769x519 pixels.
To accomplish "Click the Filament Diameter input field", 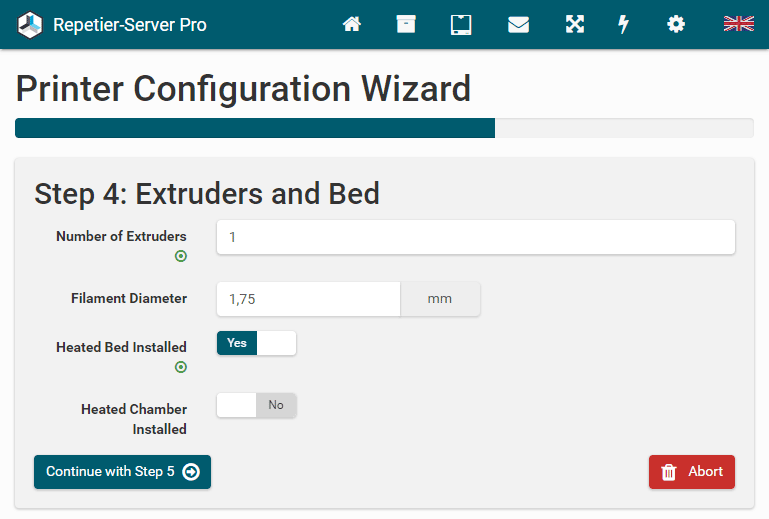I will 308,298.
